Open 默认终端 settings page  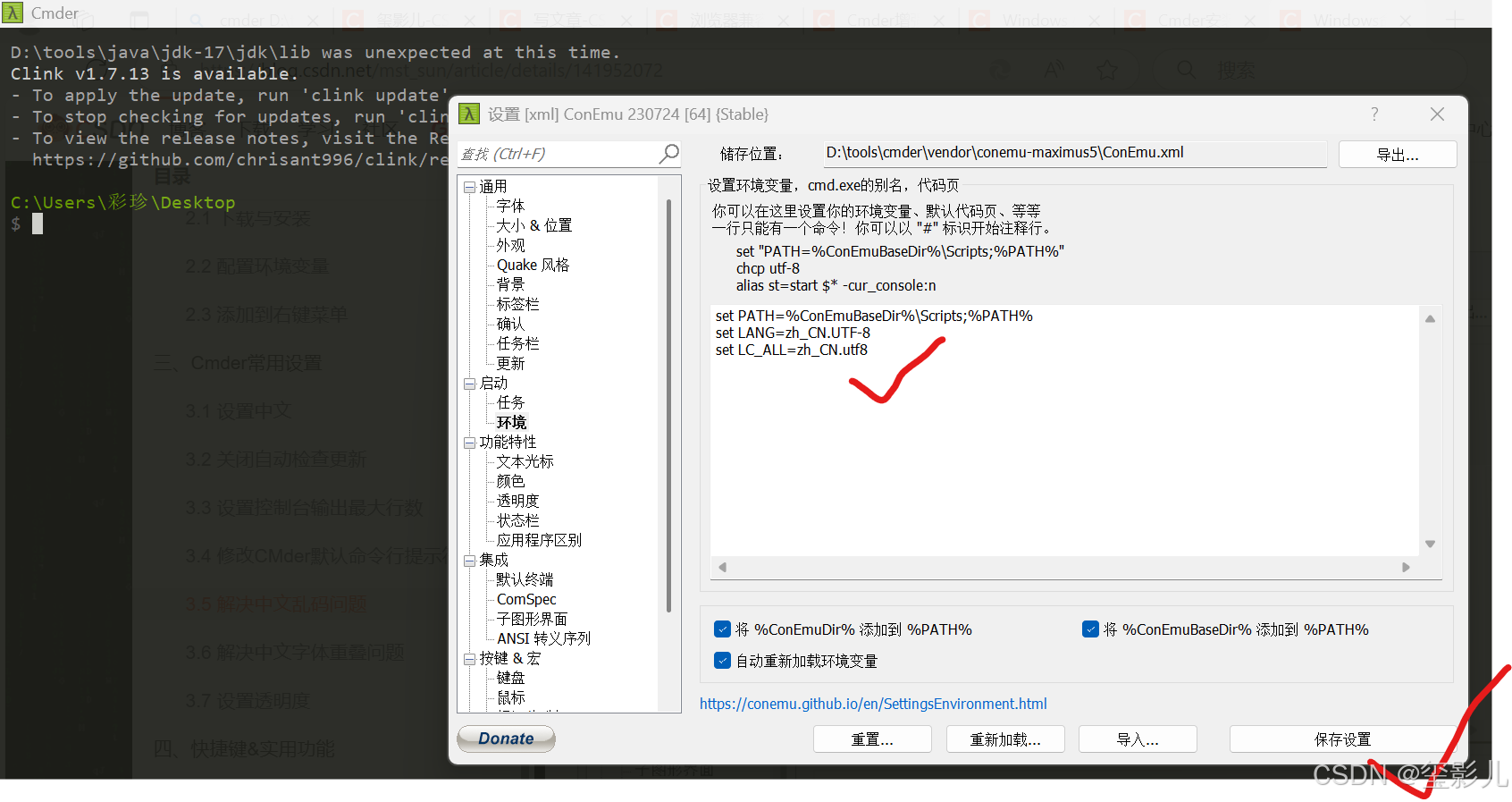tap(525, 579)
